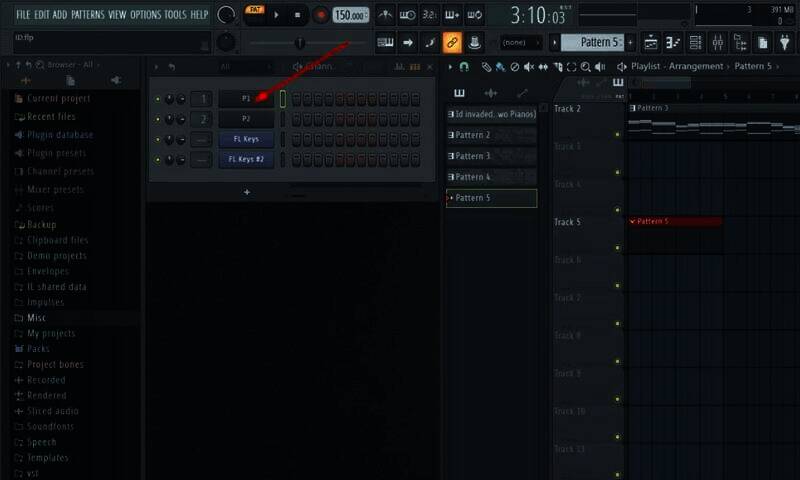Open the EDIT menu

[x=42, y=15]
